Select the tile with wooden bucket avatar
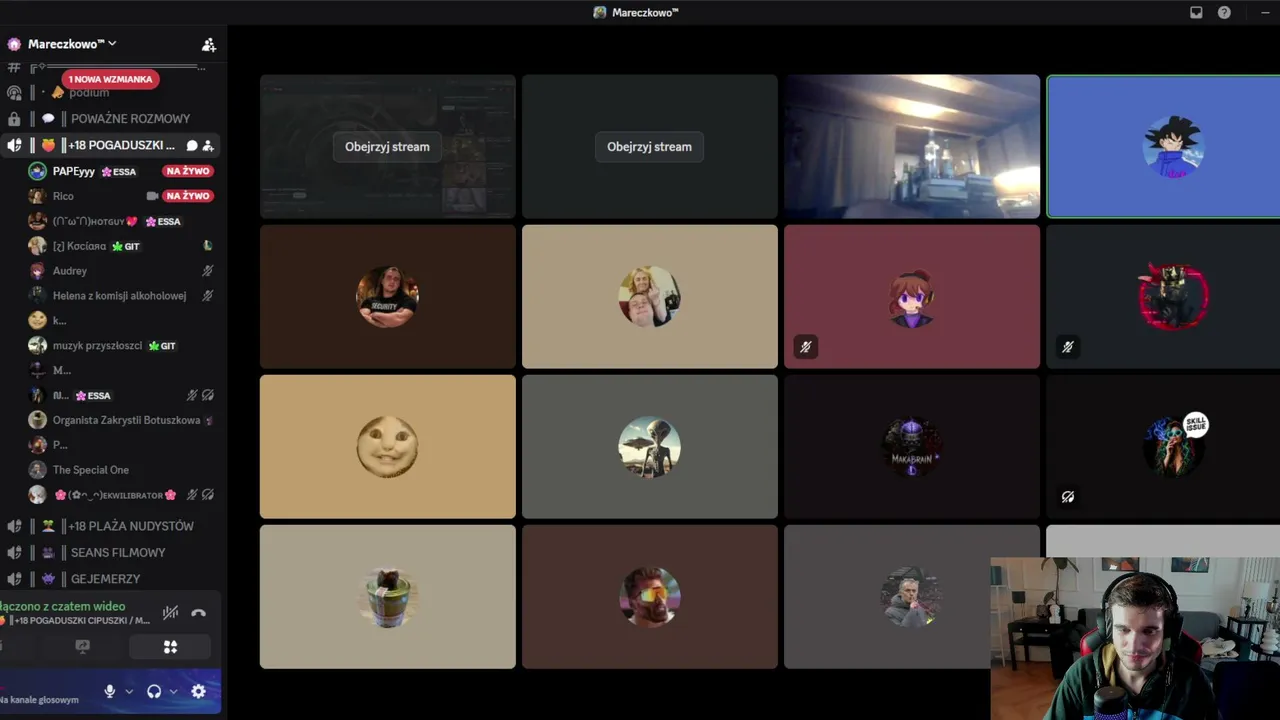The height and width of the screenshot is (720, 1280). (x=388, y=596)
